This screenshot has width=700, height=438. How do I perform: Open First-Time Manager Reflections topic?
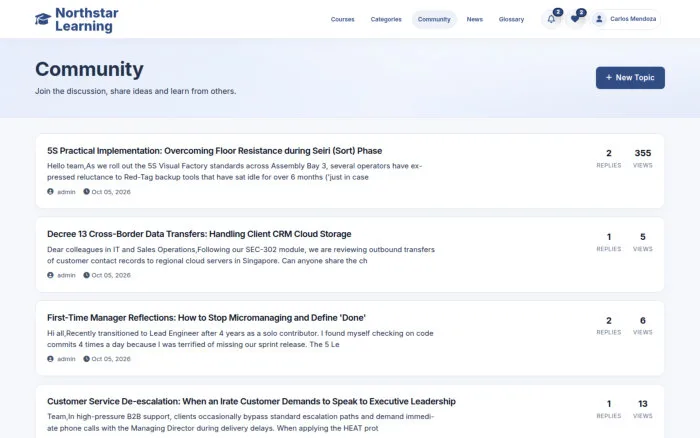[x=206, y=318]
